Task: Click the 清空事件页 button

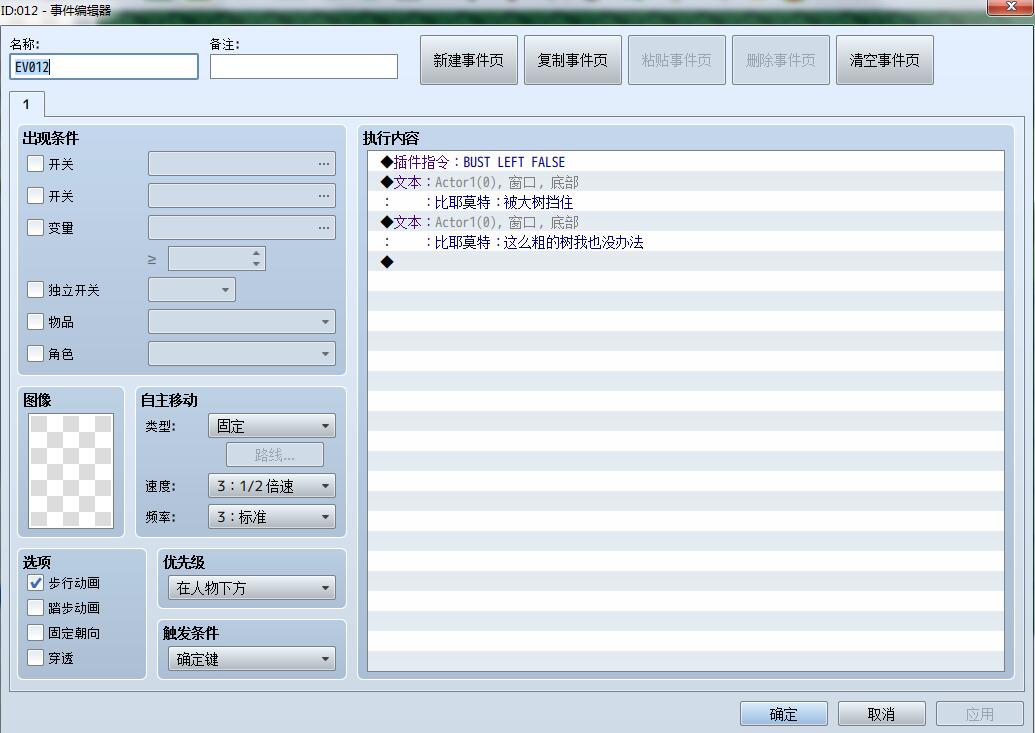Action: click(885, 60)
